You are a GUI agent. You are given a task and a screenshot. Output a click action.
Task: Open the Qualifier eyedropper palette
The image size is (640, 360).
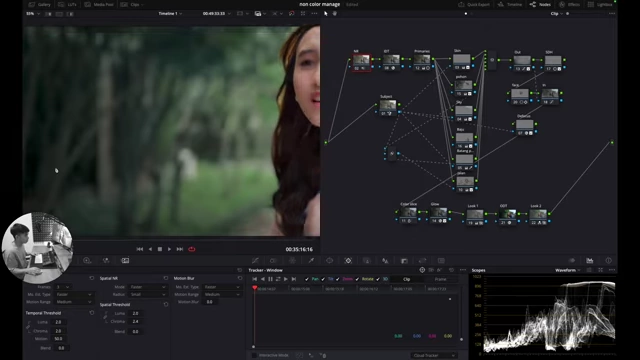311,260
